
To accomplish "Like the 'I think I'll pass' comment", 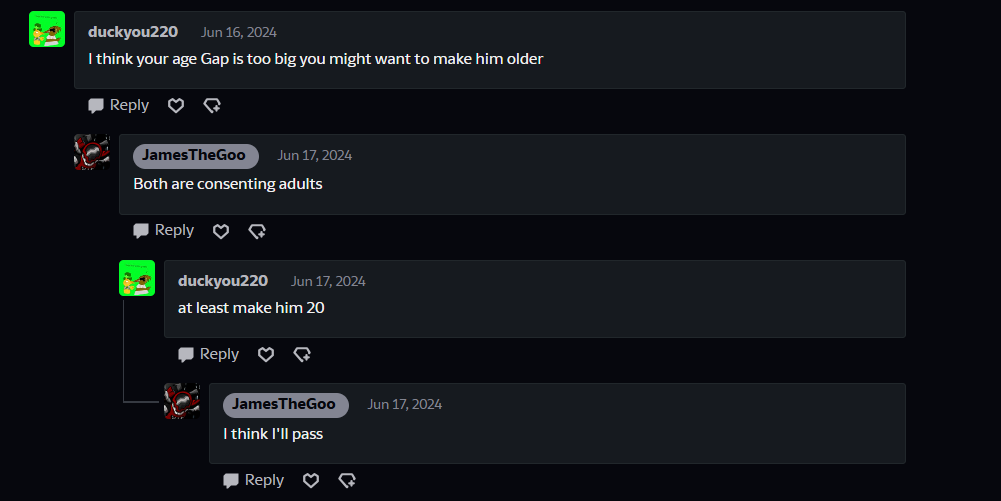I will 311,480.
